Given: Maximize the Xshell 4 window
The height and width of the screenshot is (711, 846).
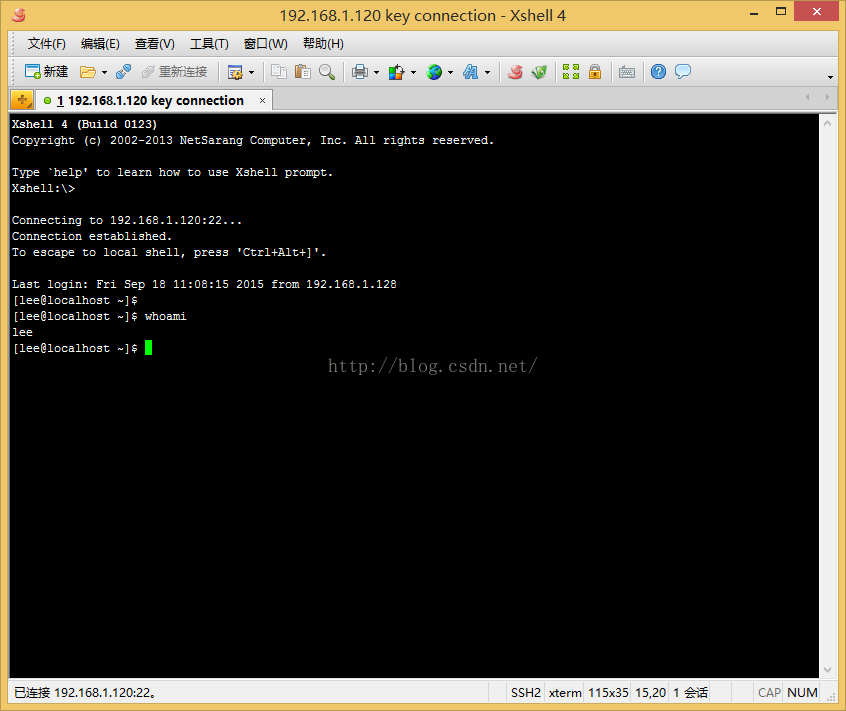Looking at the screenshot, I should point(781,12).
